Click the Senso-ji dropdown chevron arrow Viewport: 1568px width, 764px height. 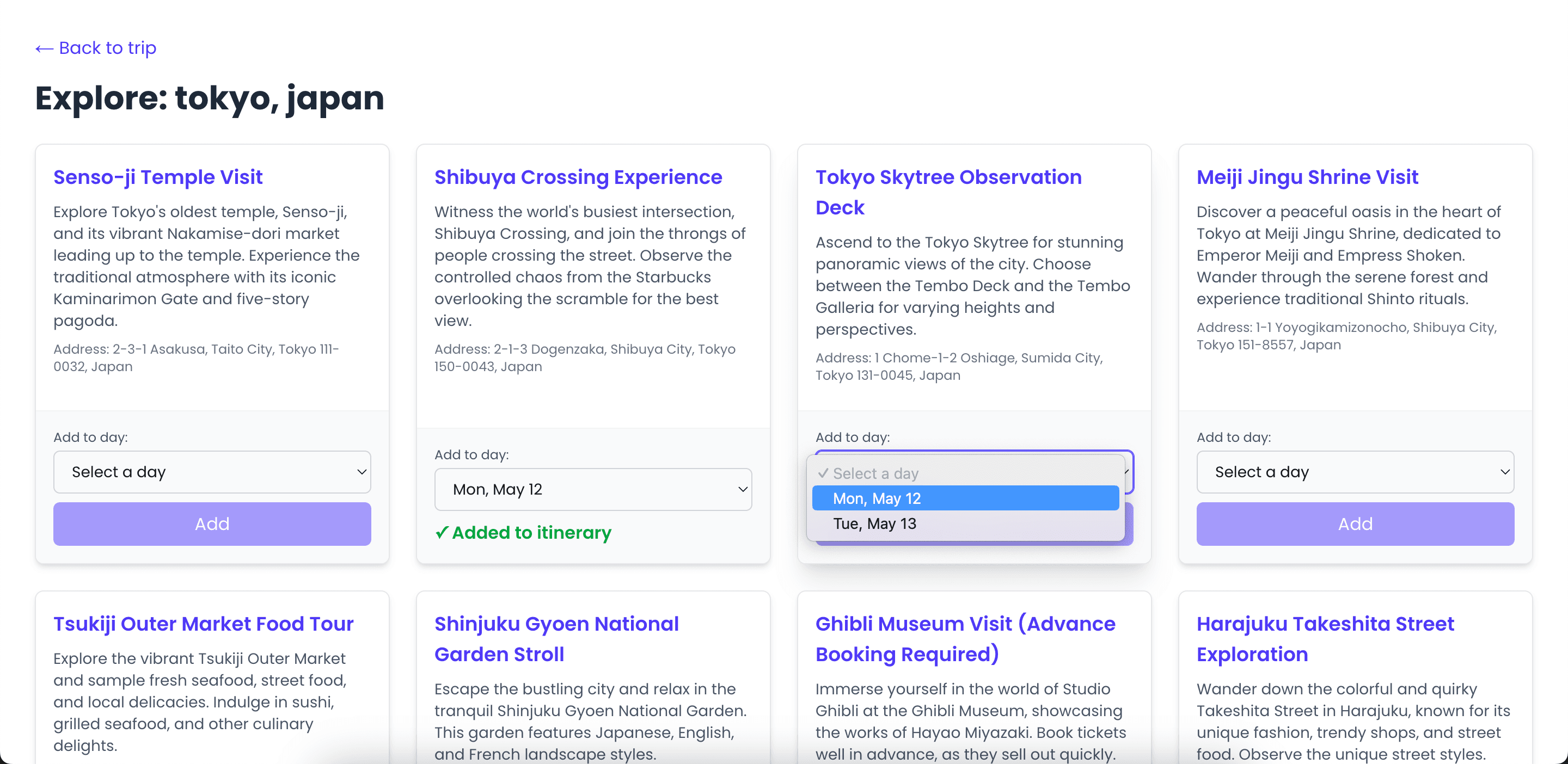[x=362, y=472]
